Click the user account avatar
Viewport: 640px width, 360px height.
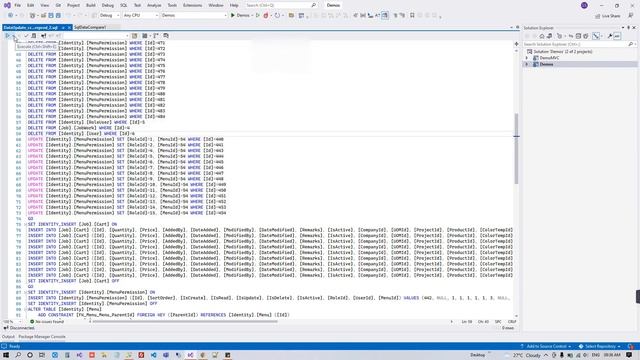(584, 5)
